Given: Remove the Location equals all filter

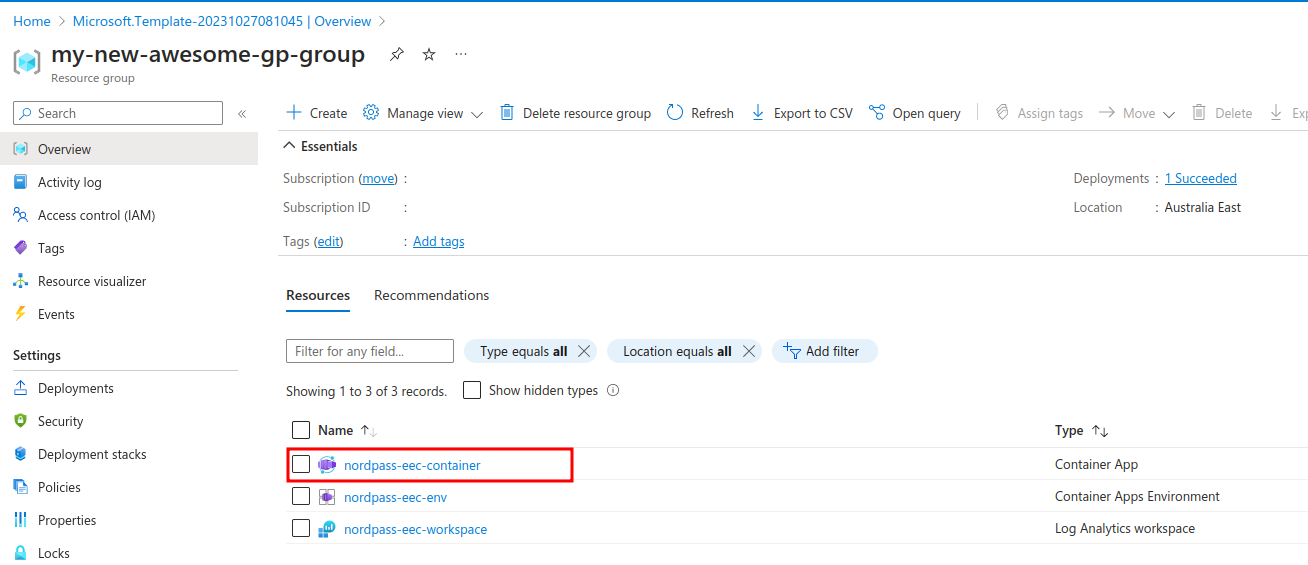Looking at the screenshot, I should click(x=749, y=351).
